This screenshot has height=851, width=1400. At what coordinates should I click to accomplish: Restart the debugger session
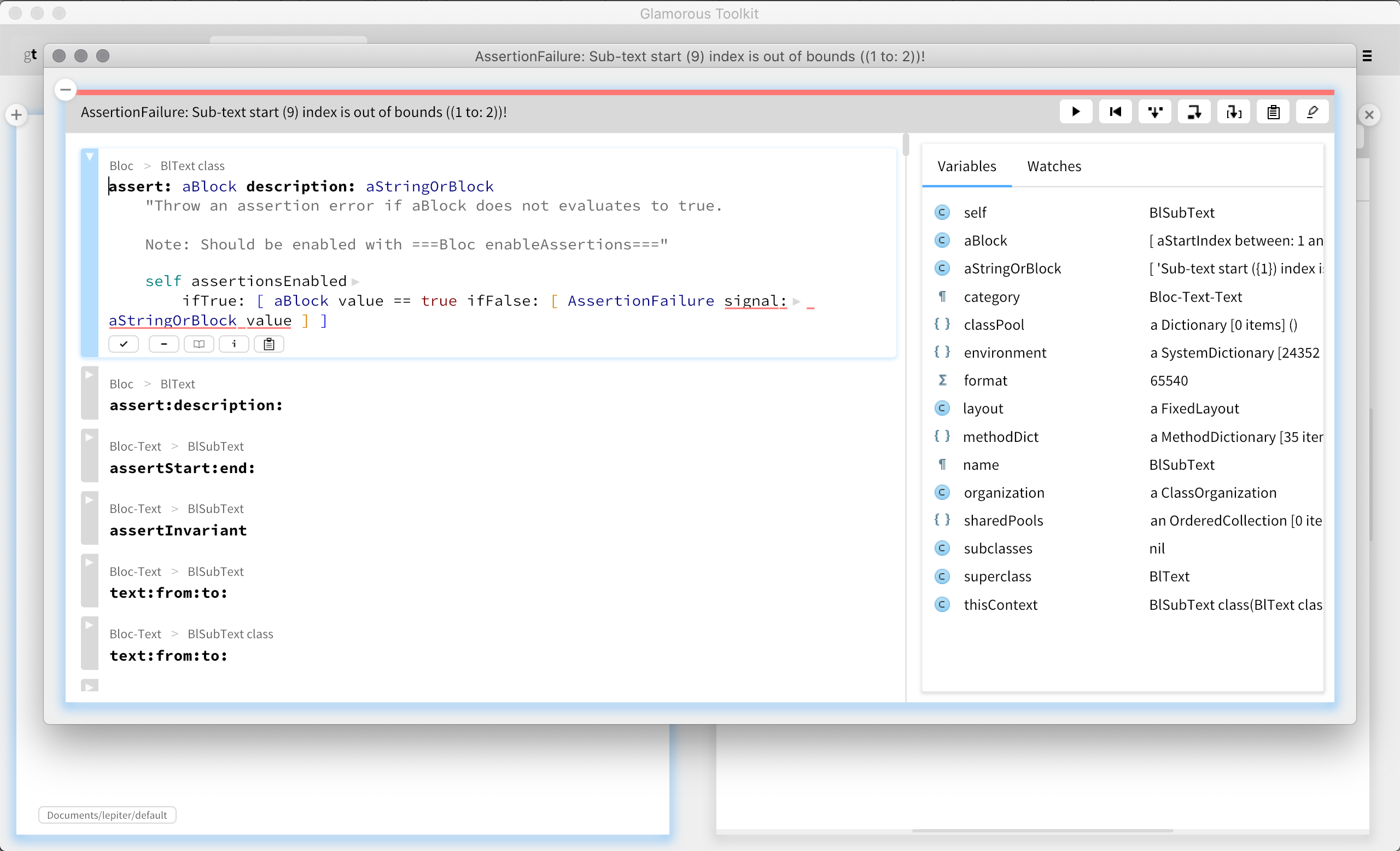pyautogui.click(x=1115, y=112)
